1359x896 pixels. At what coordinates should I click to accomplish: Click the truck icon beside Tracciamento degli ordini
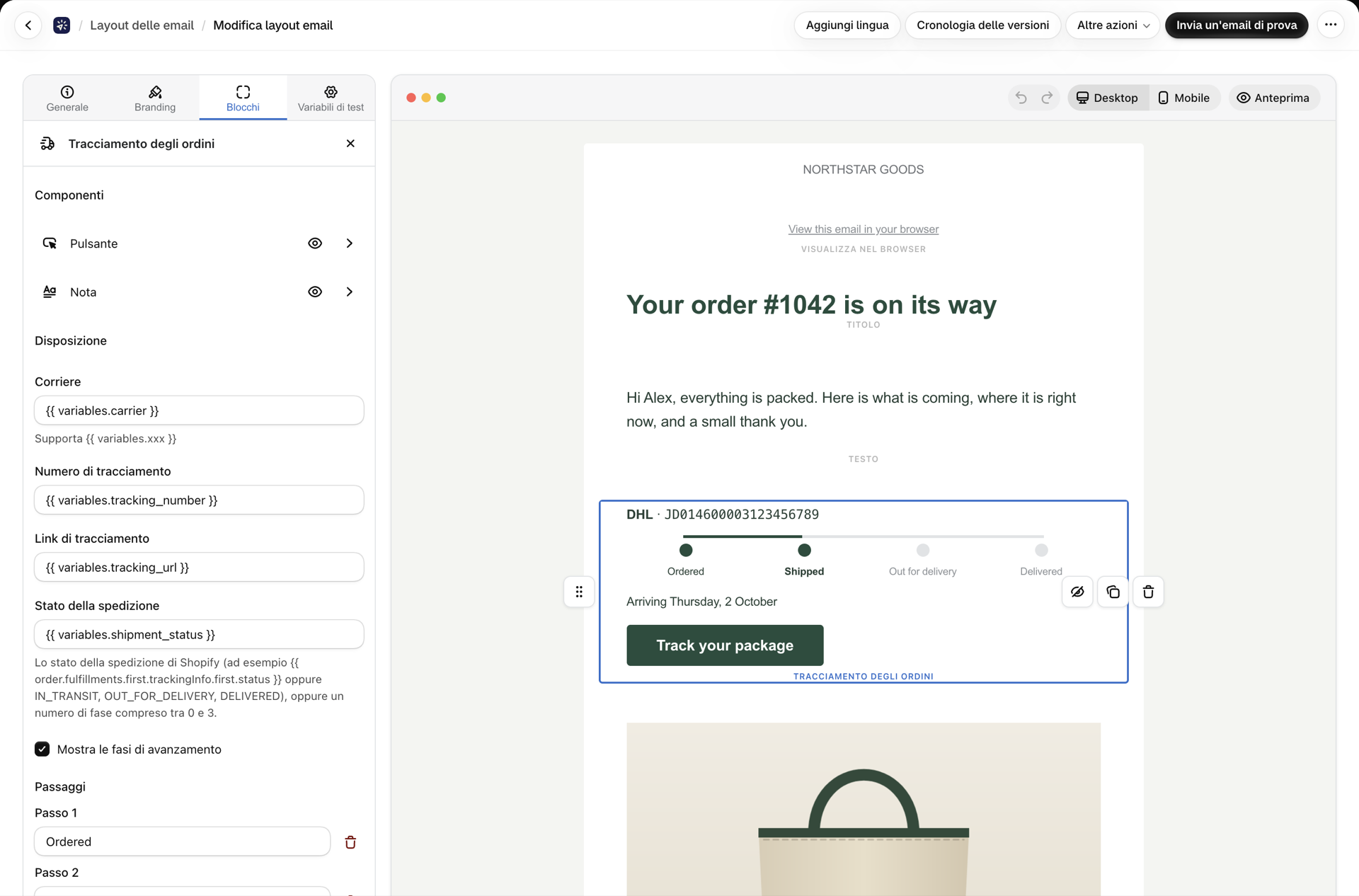(47, 144)
